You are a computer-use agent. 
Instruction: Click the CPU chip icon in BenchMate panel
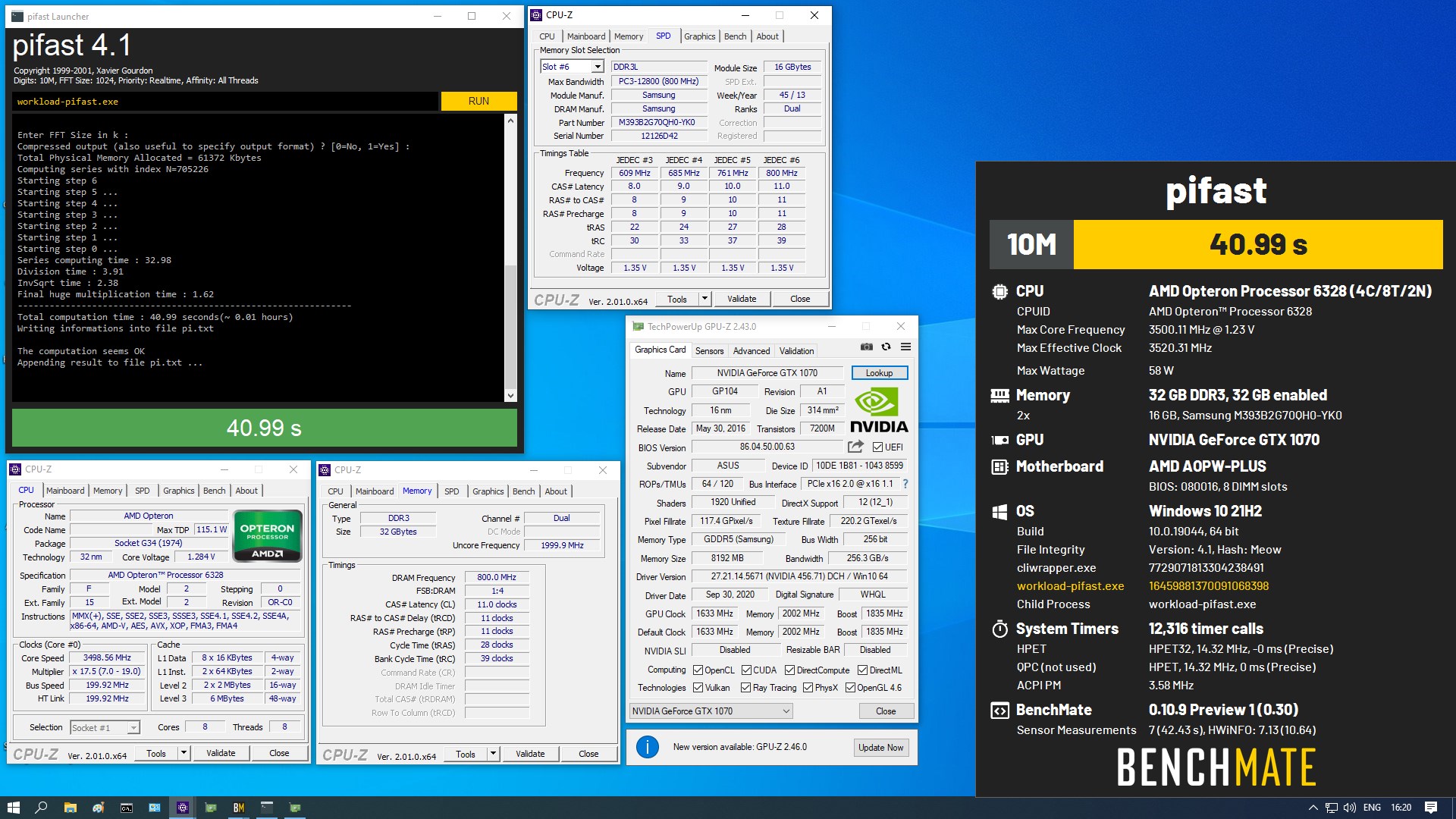tap(999, 291)
